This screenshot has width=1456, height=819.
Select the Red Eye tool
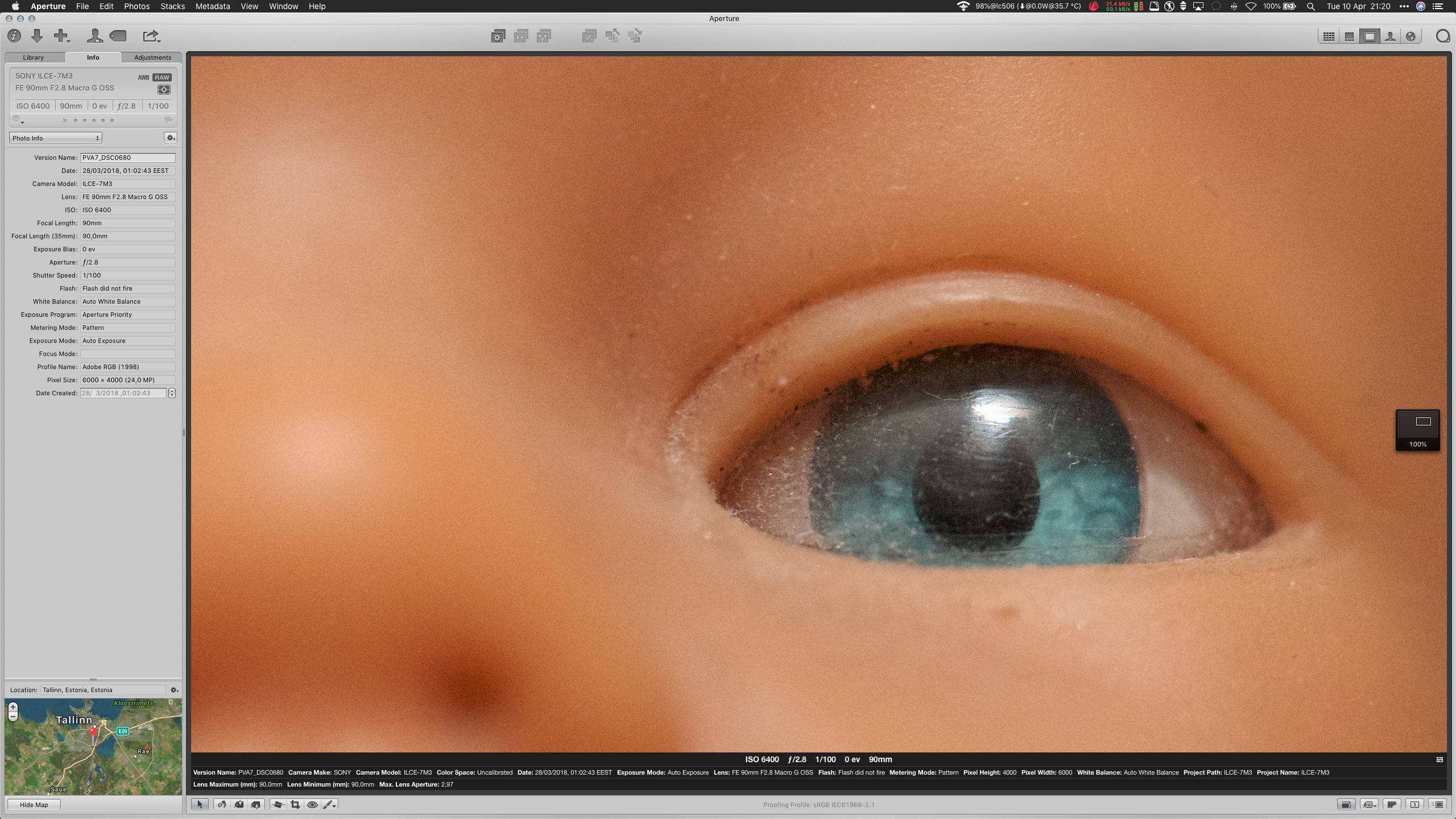point(312,804)
